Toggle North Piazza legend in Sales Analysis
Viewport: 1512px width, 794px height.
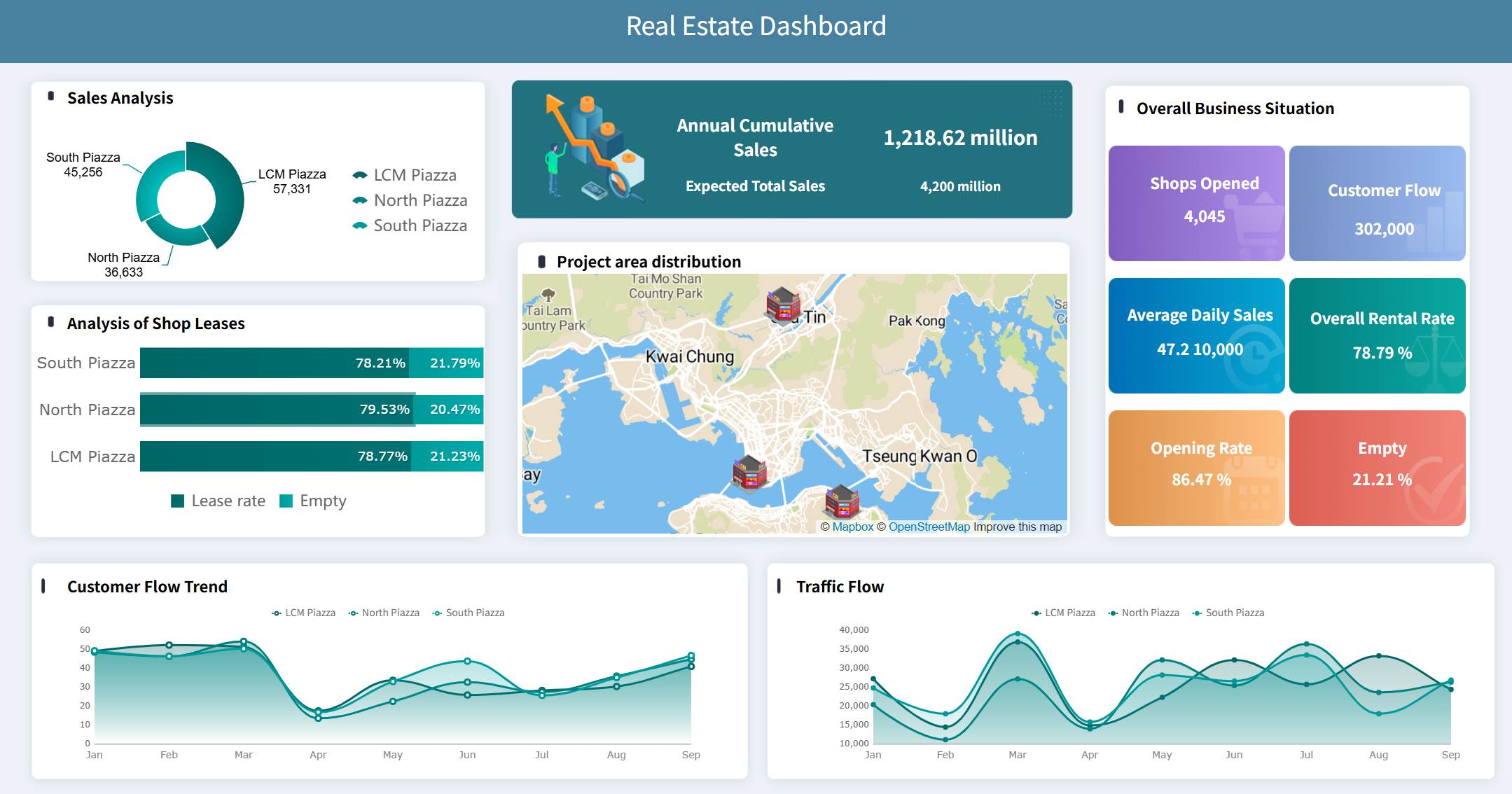(410, 200)
